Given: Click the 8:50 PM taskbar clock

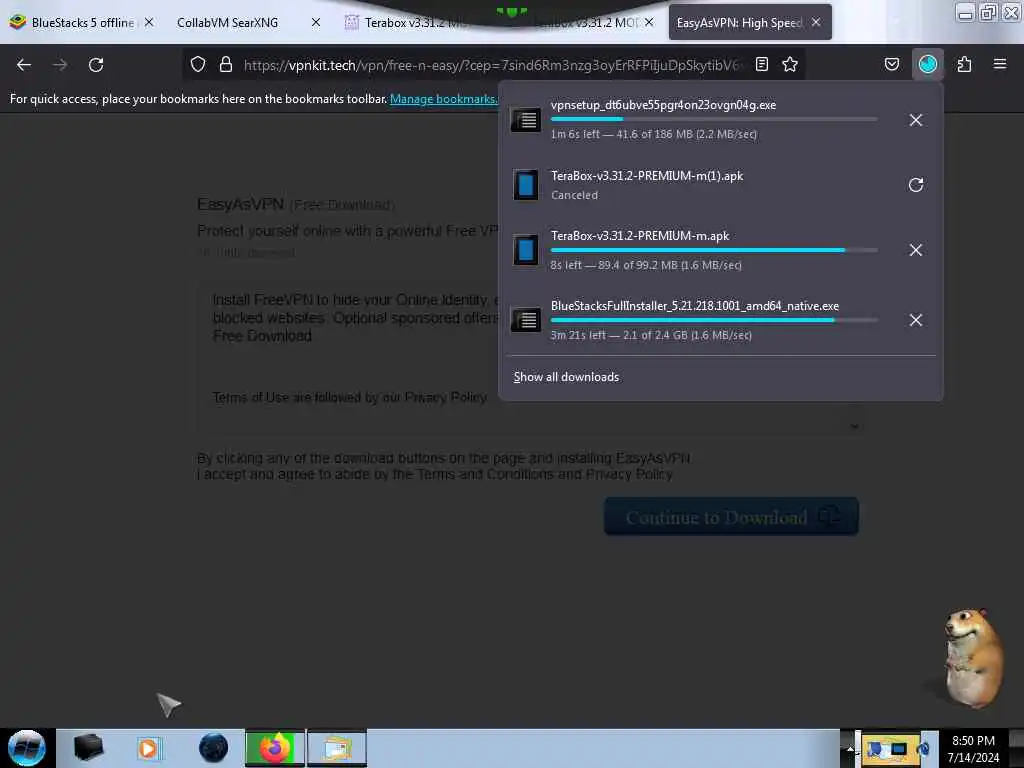Looking at the screenshot, I should tap(973, 749).
